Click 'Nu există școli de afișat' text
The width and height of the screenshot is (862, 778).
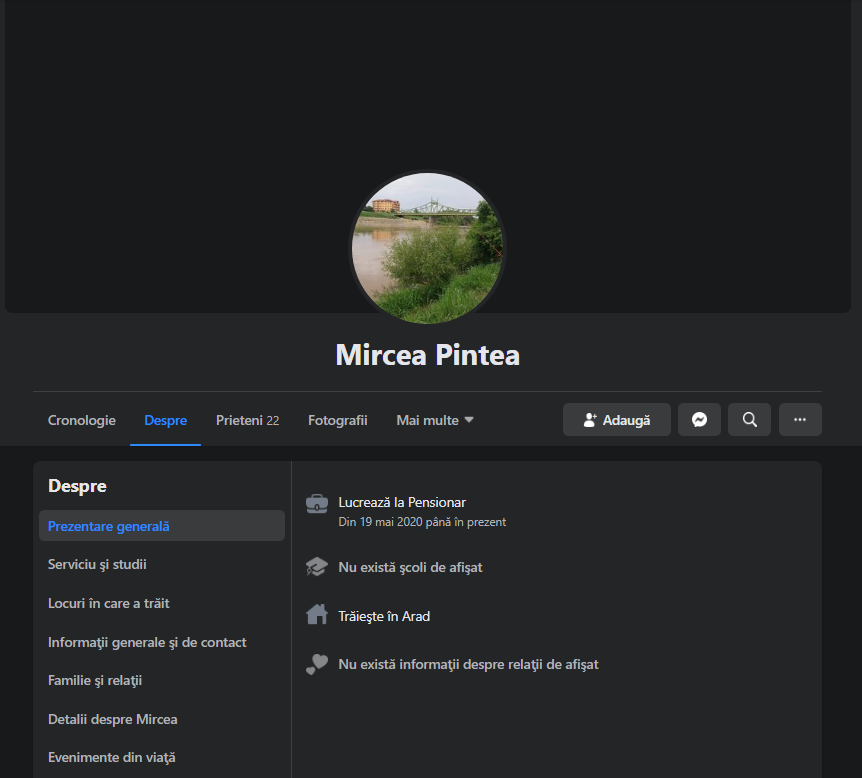(x=410, y=567)
